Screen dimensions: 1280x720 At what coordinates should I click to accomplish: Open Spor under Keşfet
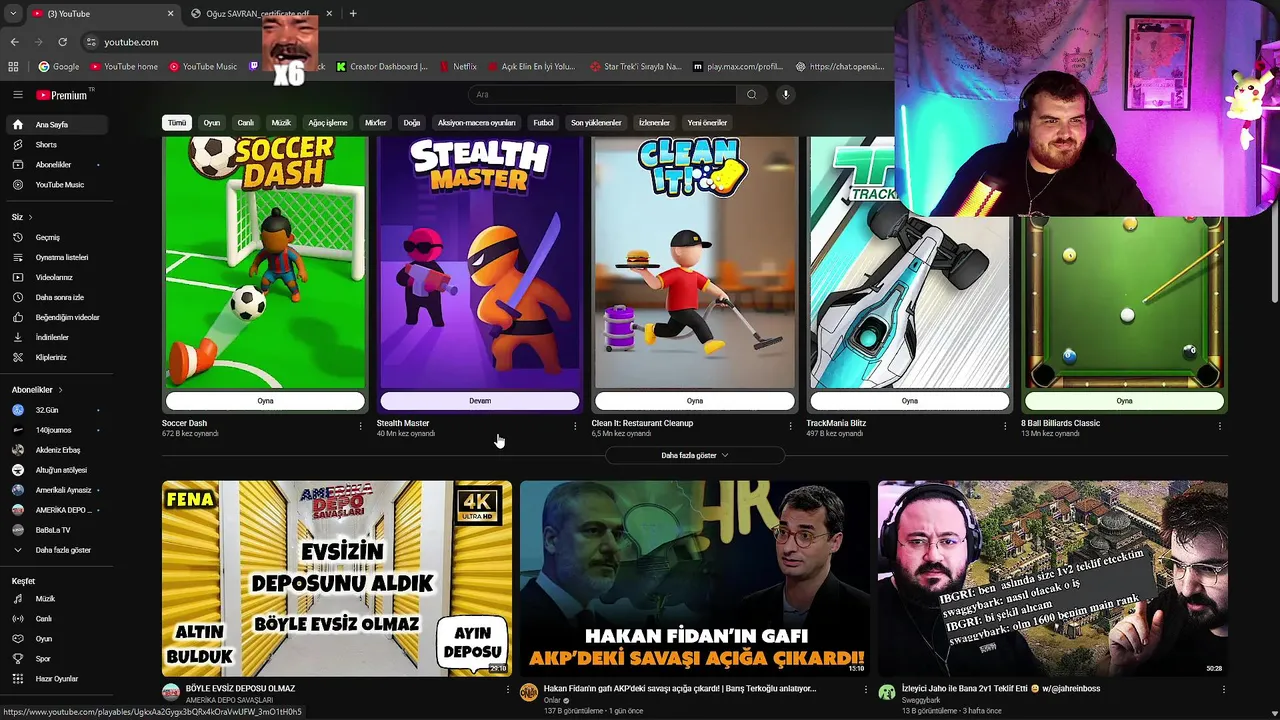tap(57, 659)
